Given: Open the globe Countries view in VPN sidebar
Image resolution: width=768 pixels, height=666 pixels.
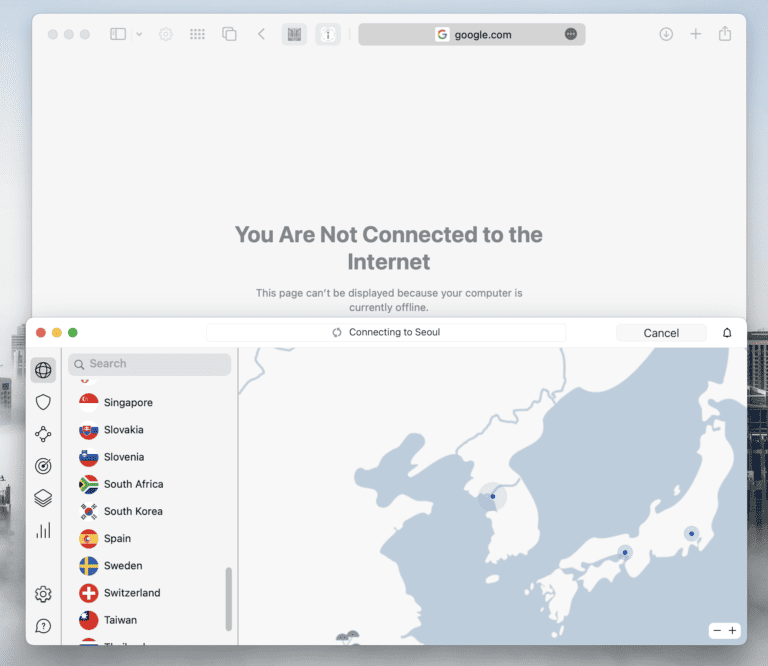Looking at the screenshot, I should click(x=43, y=370).
